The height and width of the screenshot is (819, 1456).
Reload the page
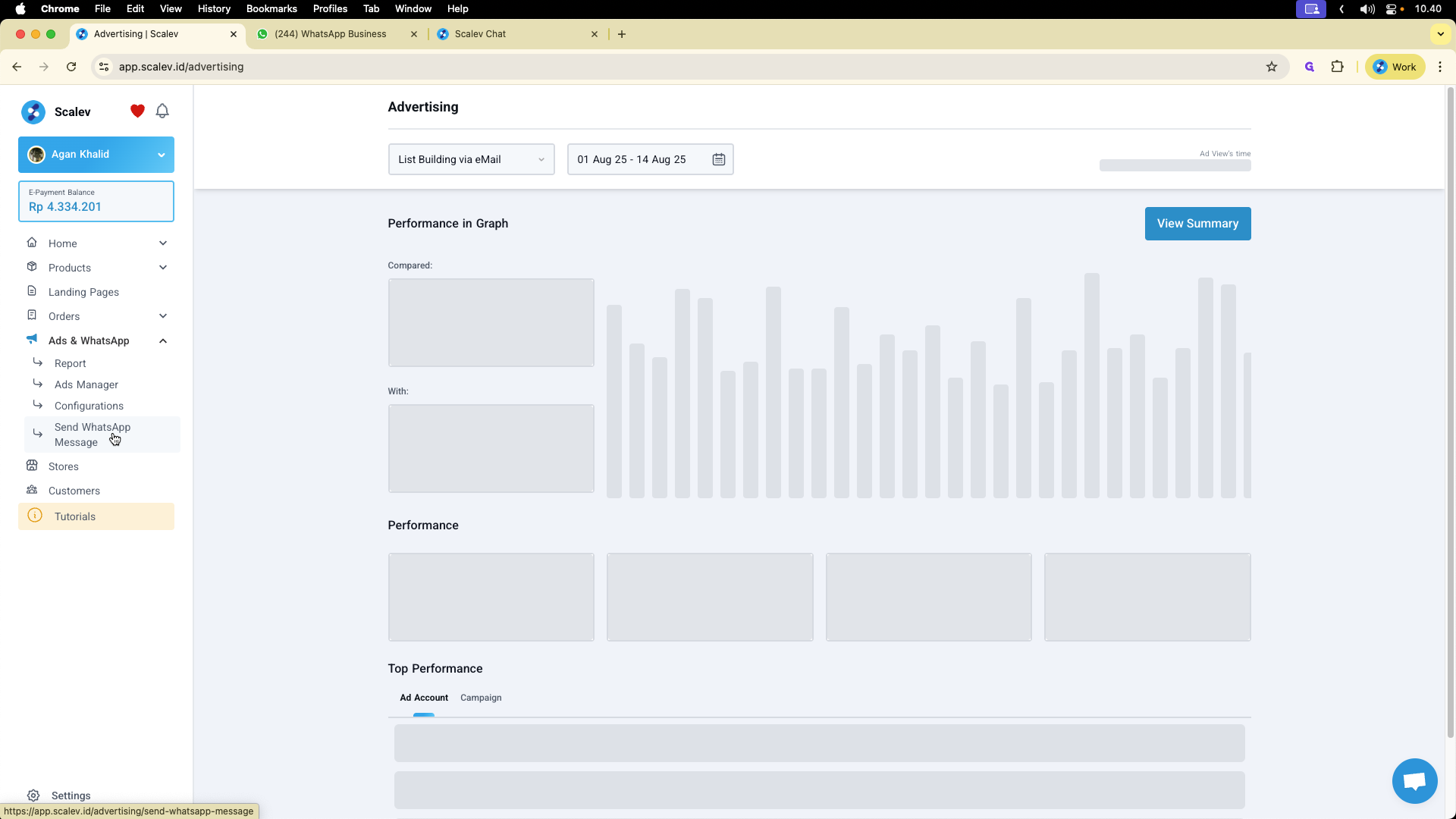click(71, 67)
